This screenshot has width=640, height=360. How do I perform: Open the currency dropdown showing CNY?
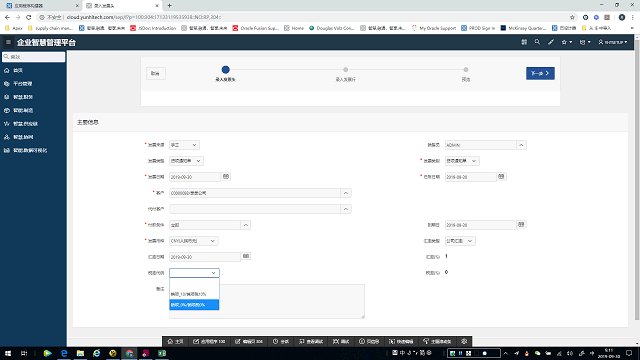point(193,241)
